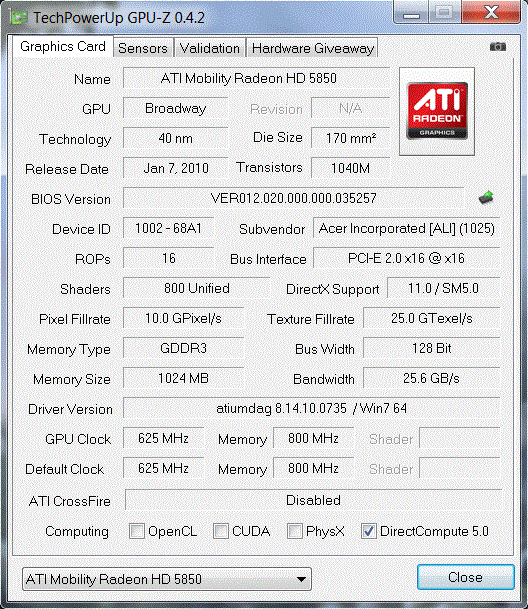Open the Validation tab

[210, 48]
